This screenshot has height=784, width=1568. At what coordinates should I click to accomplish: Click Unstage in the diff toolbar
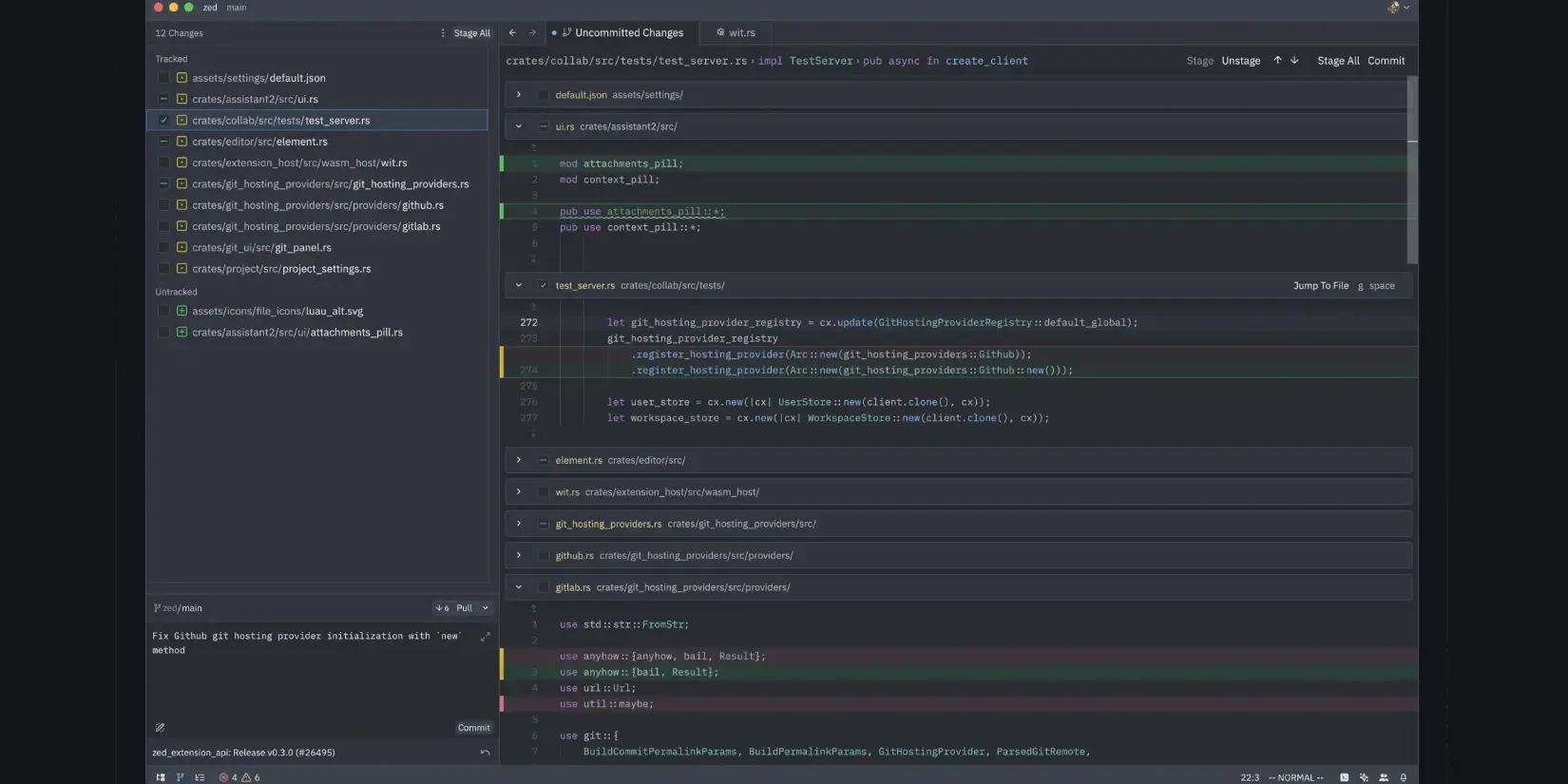click(1241, 61)
